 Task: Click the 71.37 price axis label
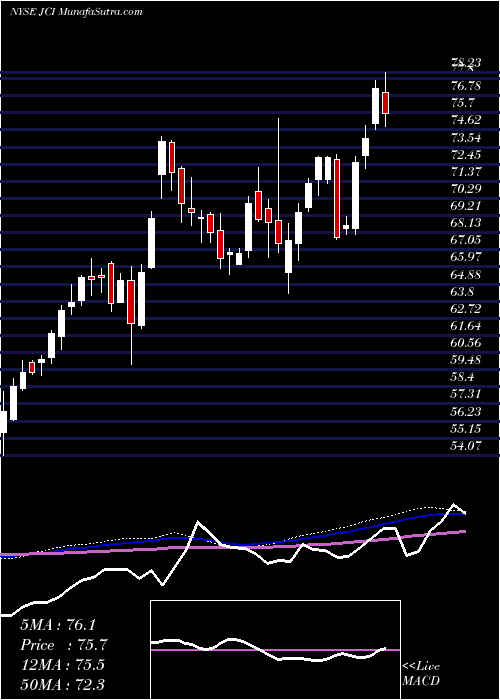466,172
